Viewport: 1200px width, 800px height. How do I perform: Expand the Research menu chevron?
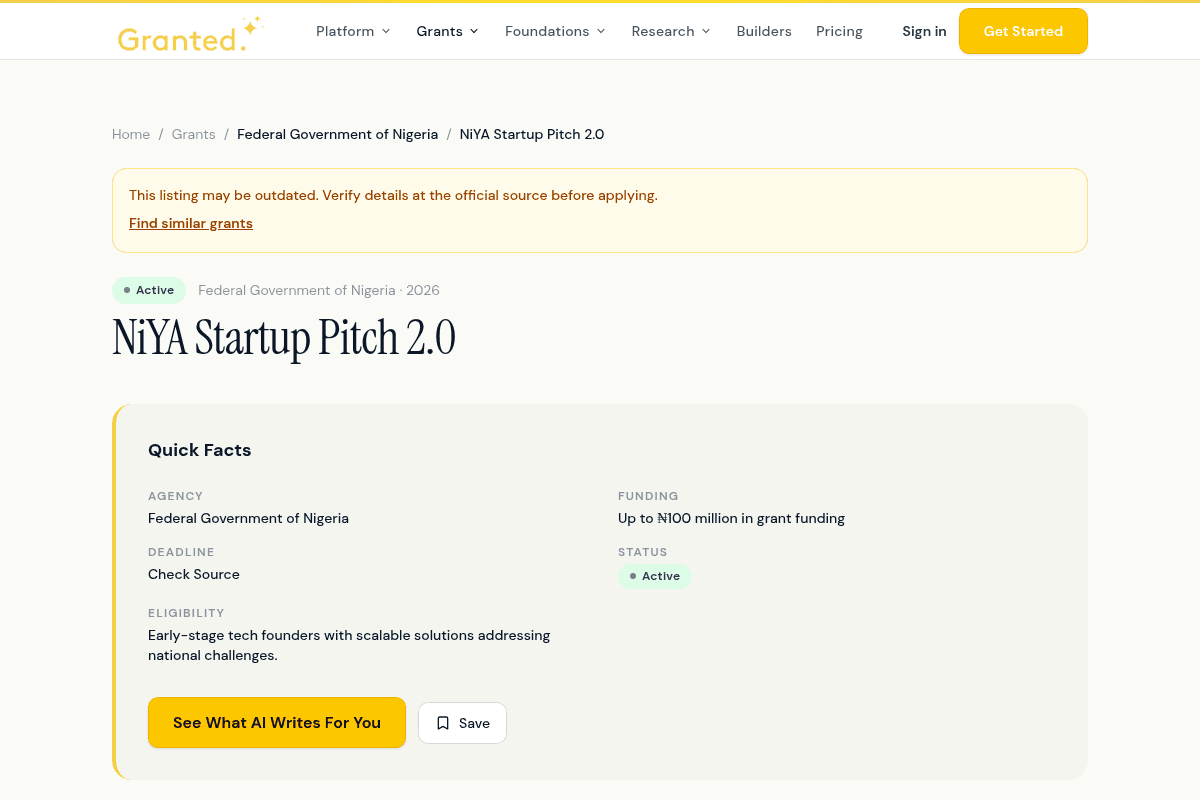(706, 31)
